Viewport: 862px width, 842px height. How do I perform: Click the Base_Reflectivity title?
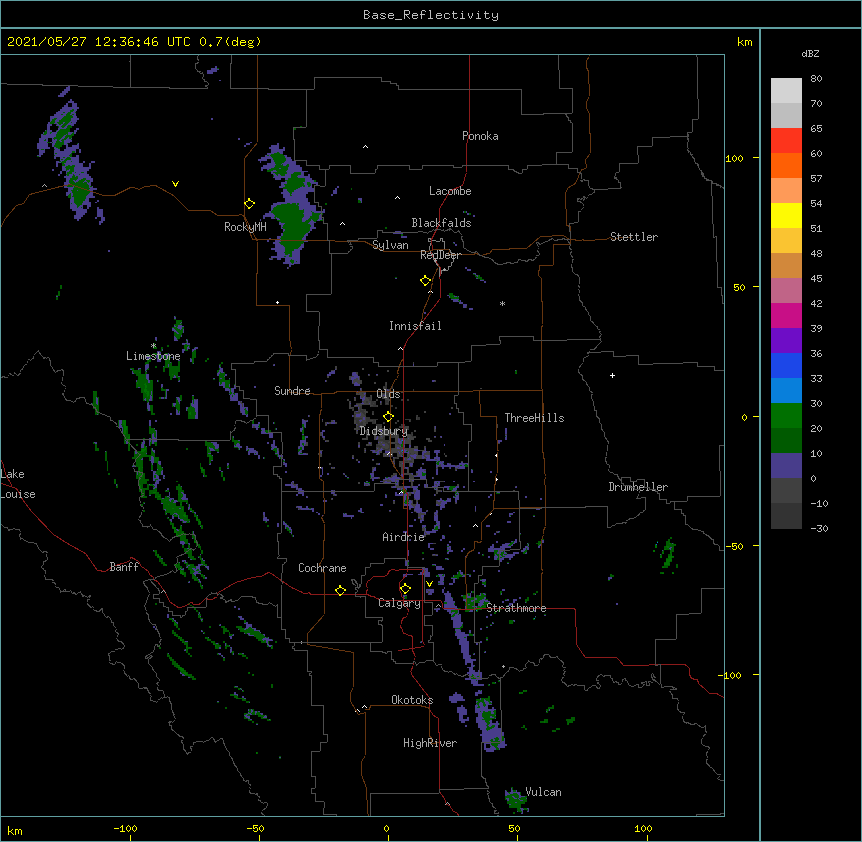pyautogui.click(x=431, y=15)
